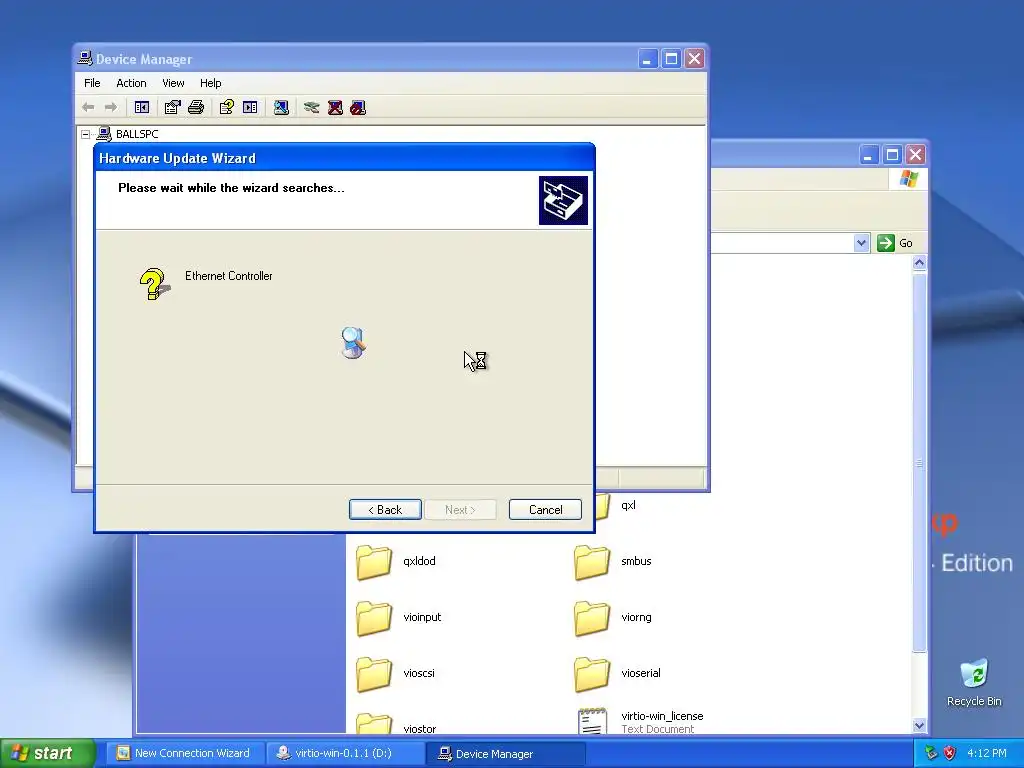Switch to virtio-win-0.1.1 (D:) taskbar item

[x=345, y=753]
